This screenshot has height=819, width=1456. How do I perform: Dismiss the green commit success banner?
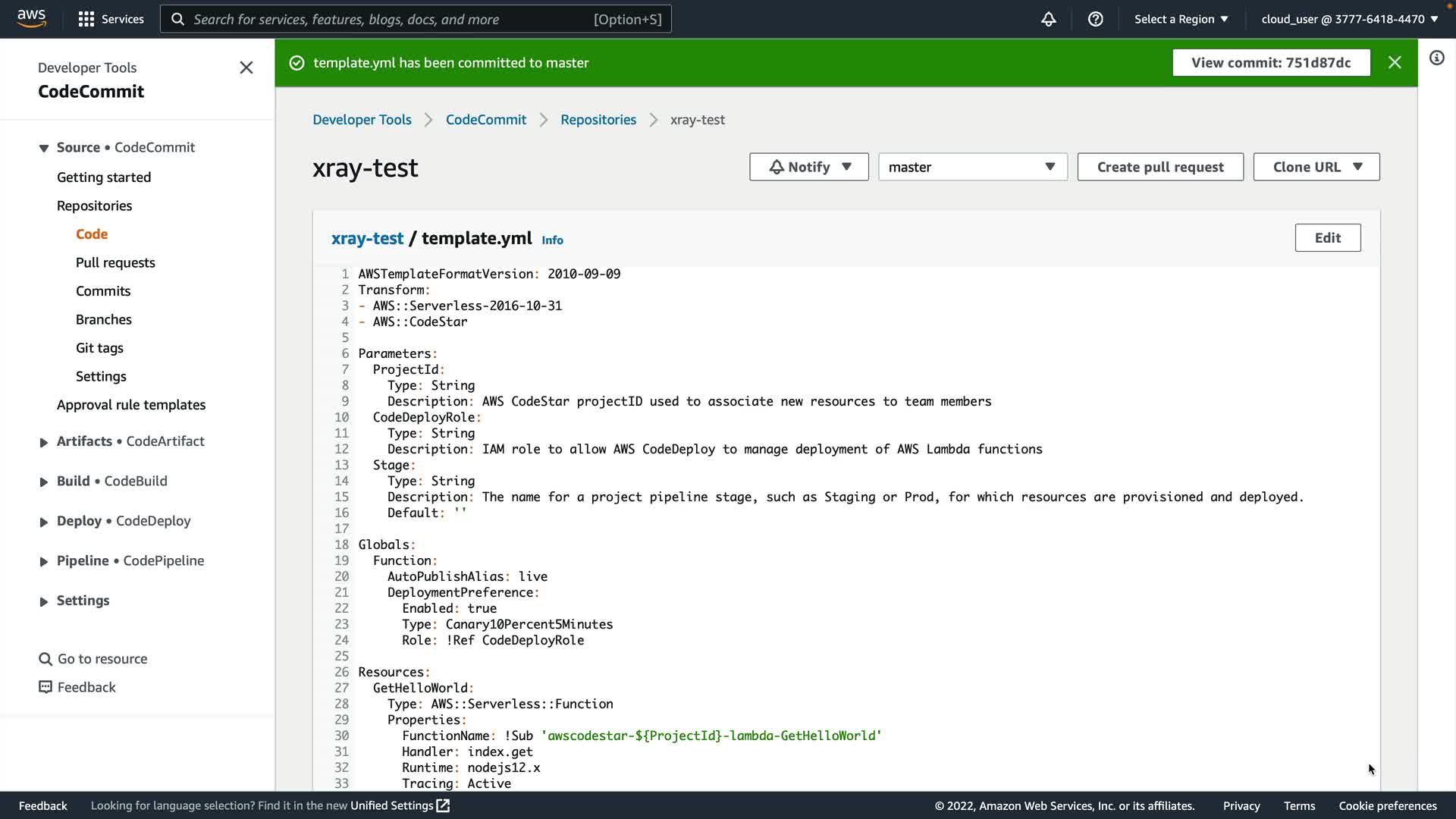pos(1394,62)
